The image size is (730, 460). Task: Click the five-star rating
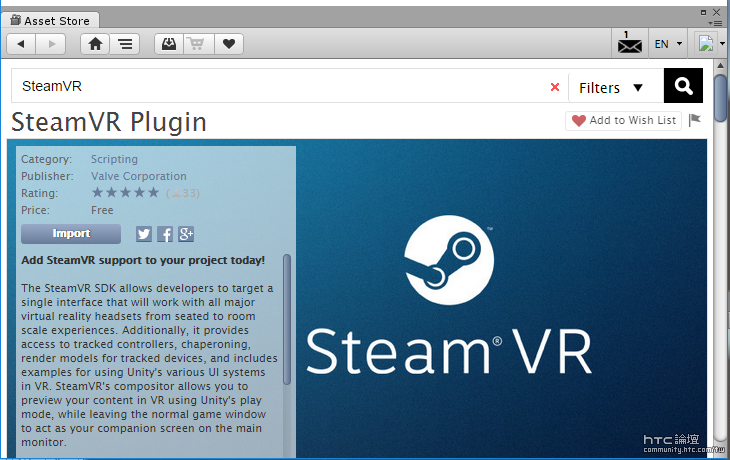tap(125, 193)
